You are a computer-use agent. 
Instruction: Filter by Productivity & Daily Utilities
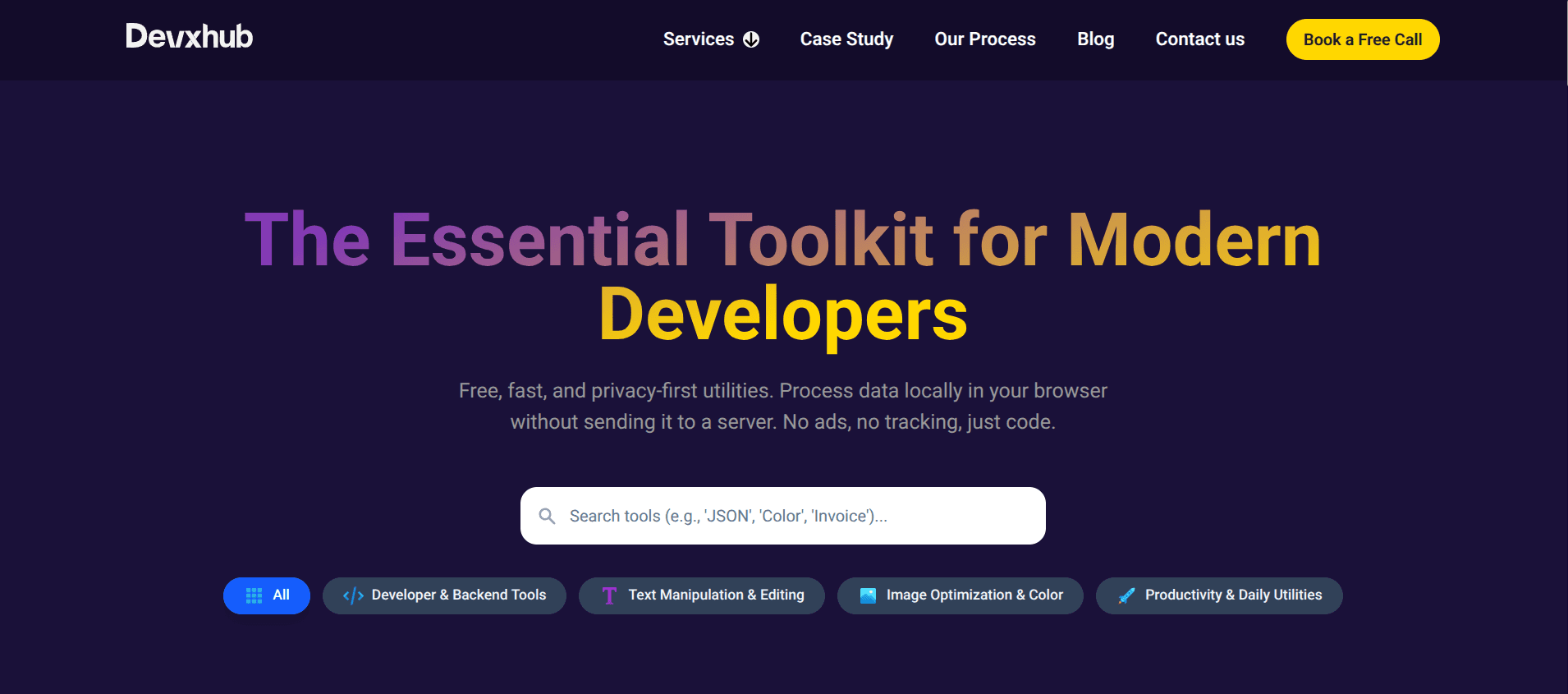click(1219, 595)
